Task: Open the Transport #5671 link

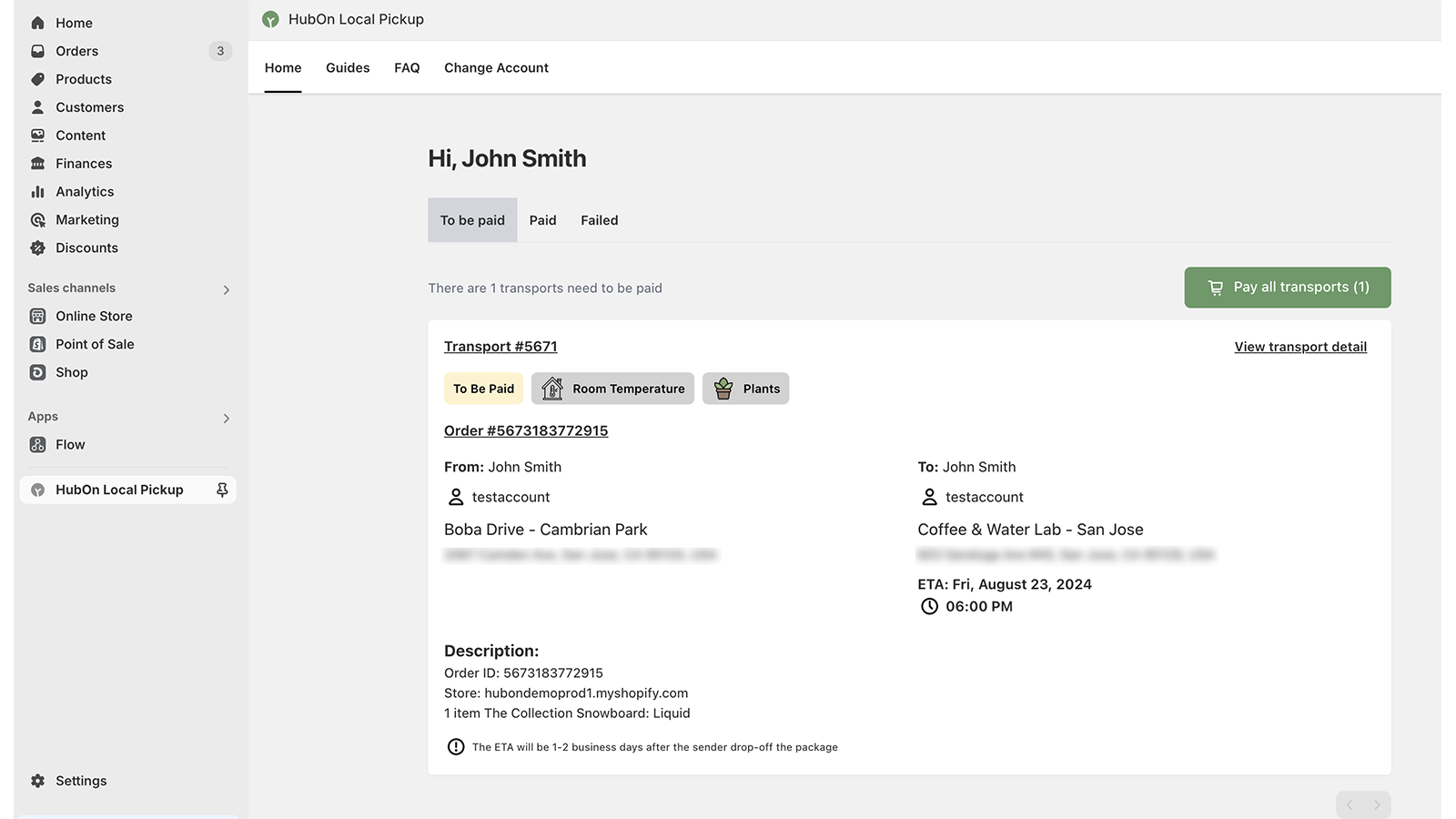Action: [500, 347]
